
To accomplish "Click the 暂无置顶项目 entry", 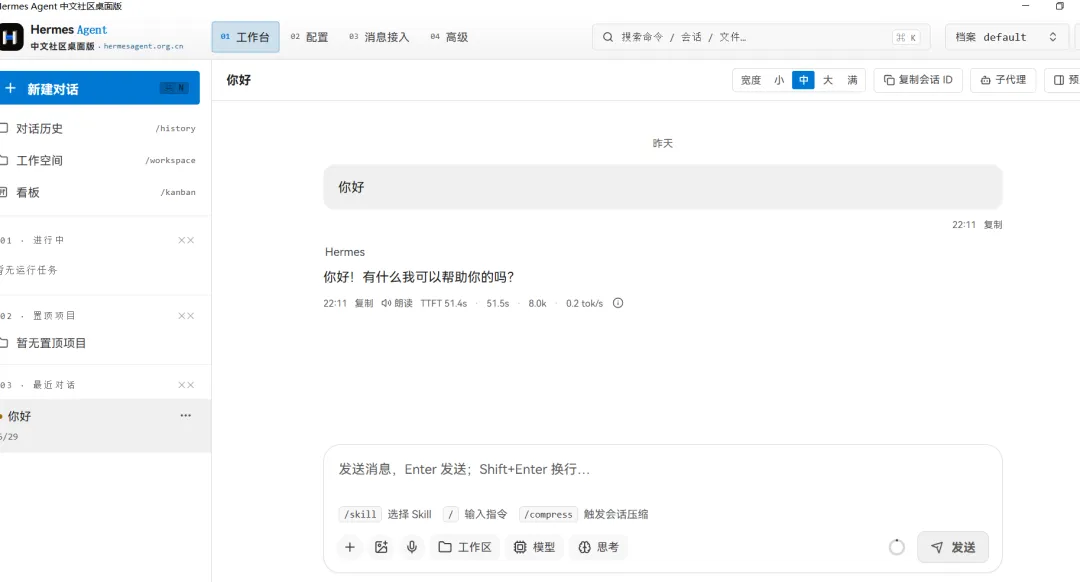I will (x=51, y=343).
